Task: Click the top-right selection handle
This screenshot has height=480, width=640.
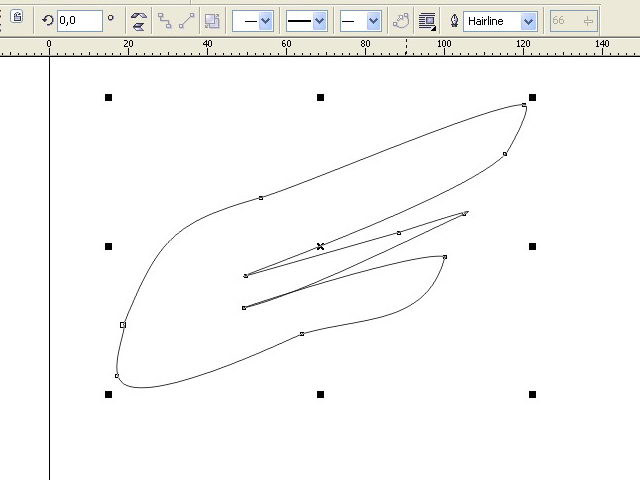Action: [532, 97]
